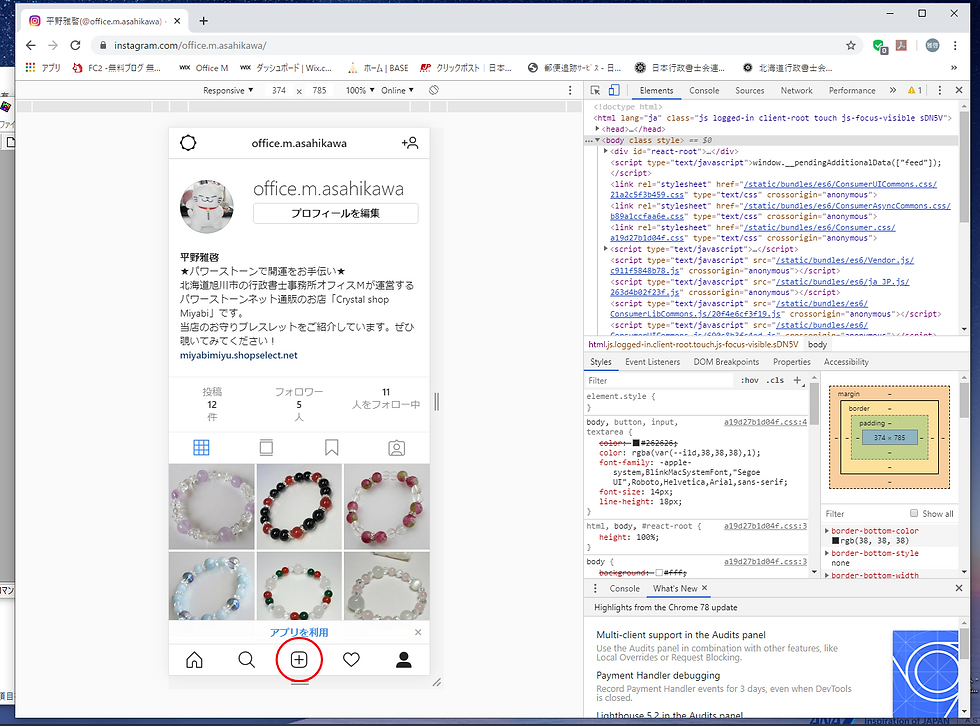Open drawer more options menu

(x=595, y=588)
